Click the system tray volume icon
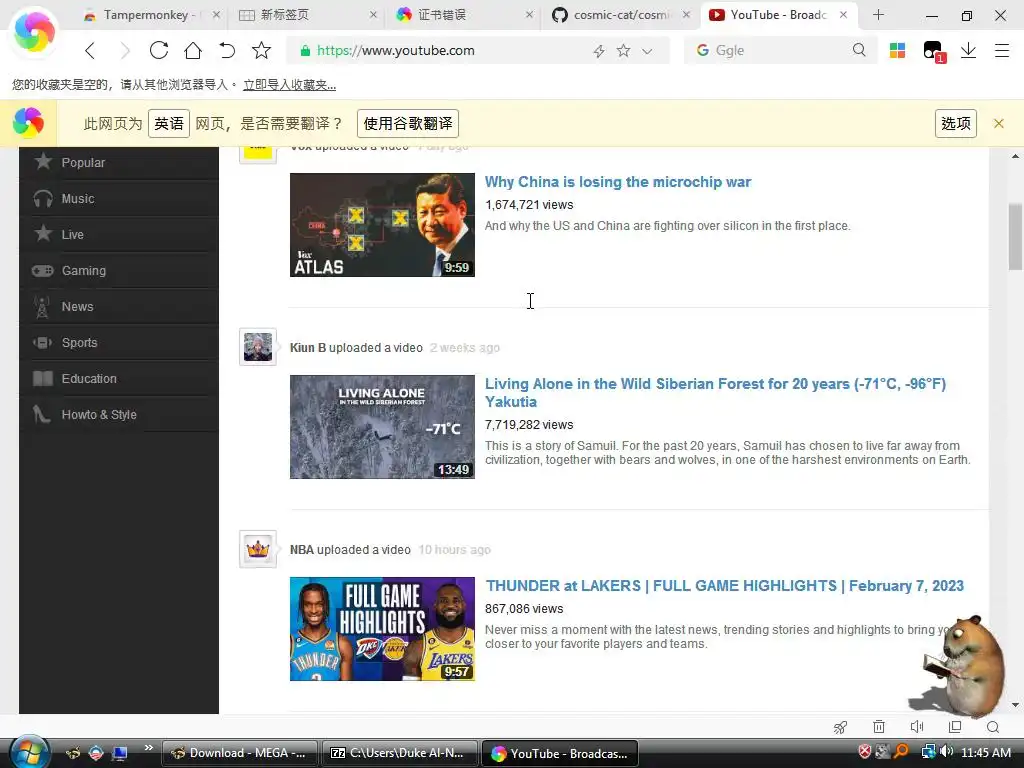 [x=946, y=752]
